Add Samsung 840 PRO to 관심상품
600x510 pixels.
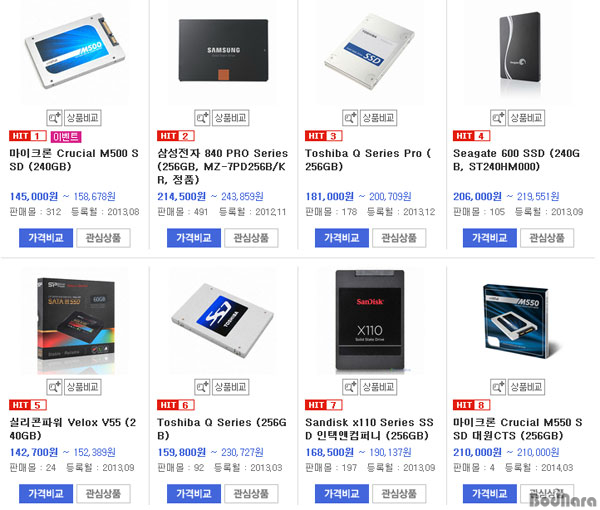coord(251,238)
